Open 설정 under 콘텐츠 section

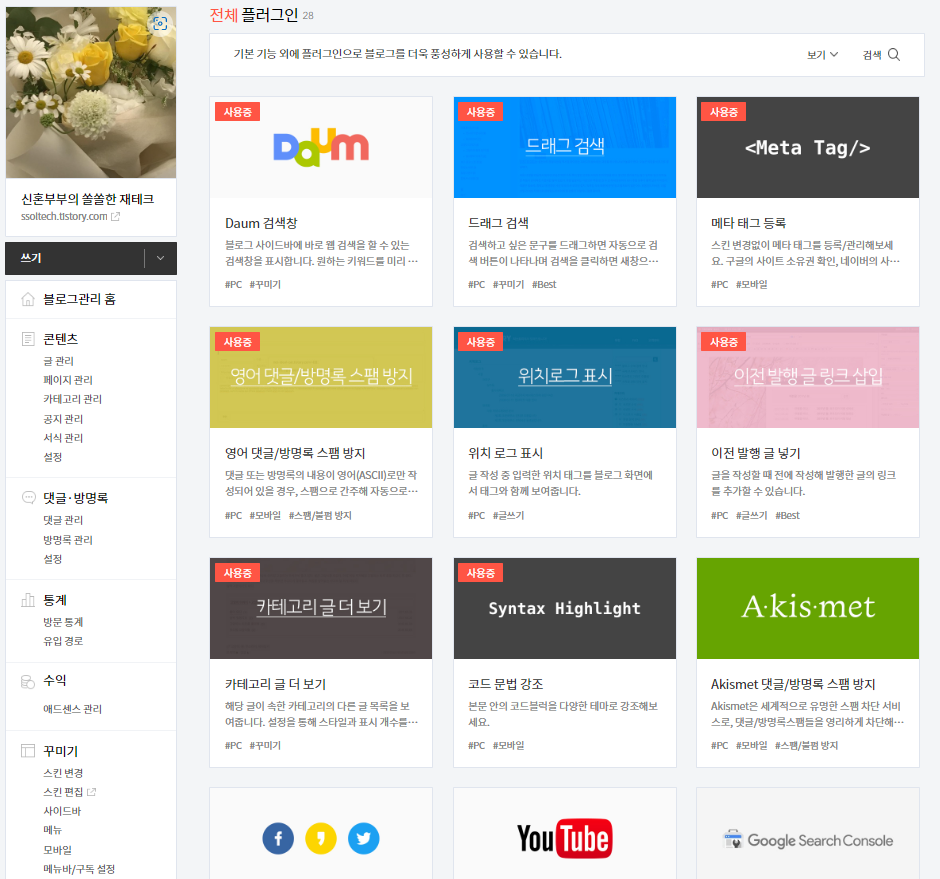tap(53, 457)
